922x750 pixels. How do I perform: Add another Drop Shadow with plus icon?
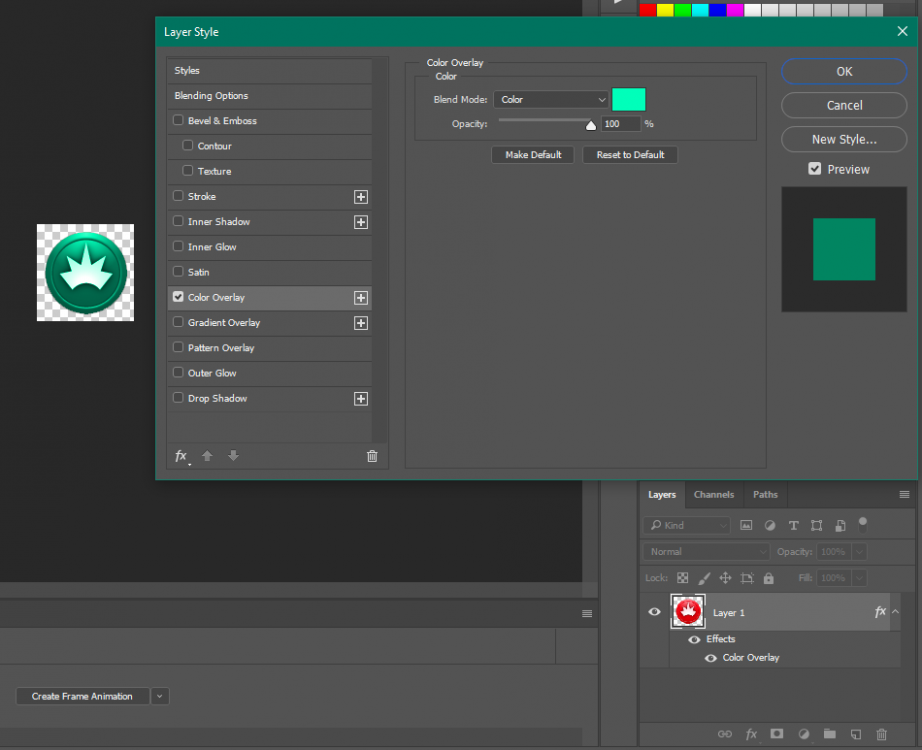tap(360, 399)
